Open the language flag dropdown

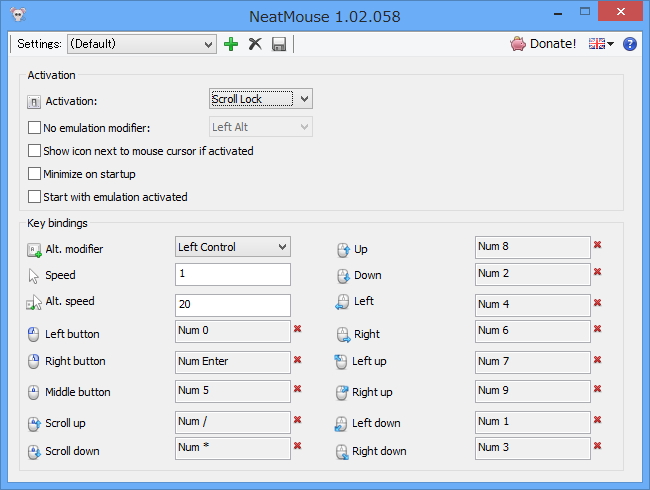(x=601, y=44)
